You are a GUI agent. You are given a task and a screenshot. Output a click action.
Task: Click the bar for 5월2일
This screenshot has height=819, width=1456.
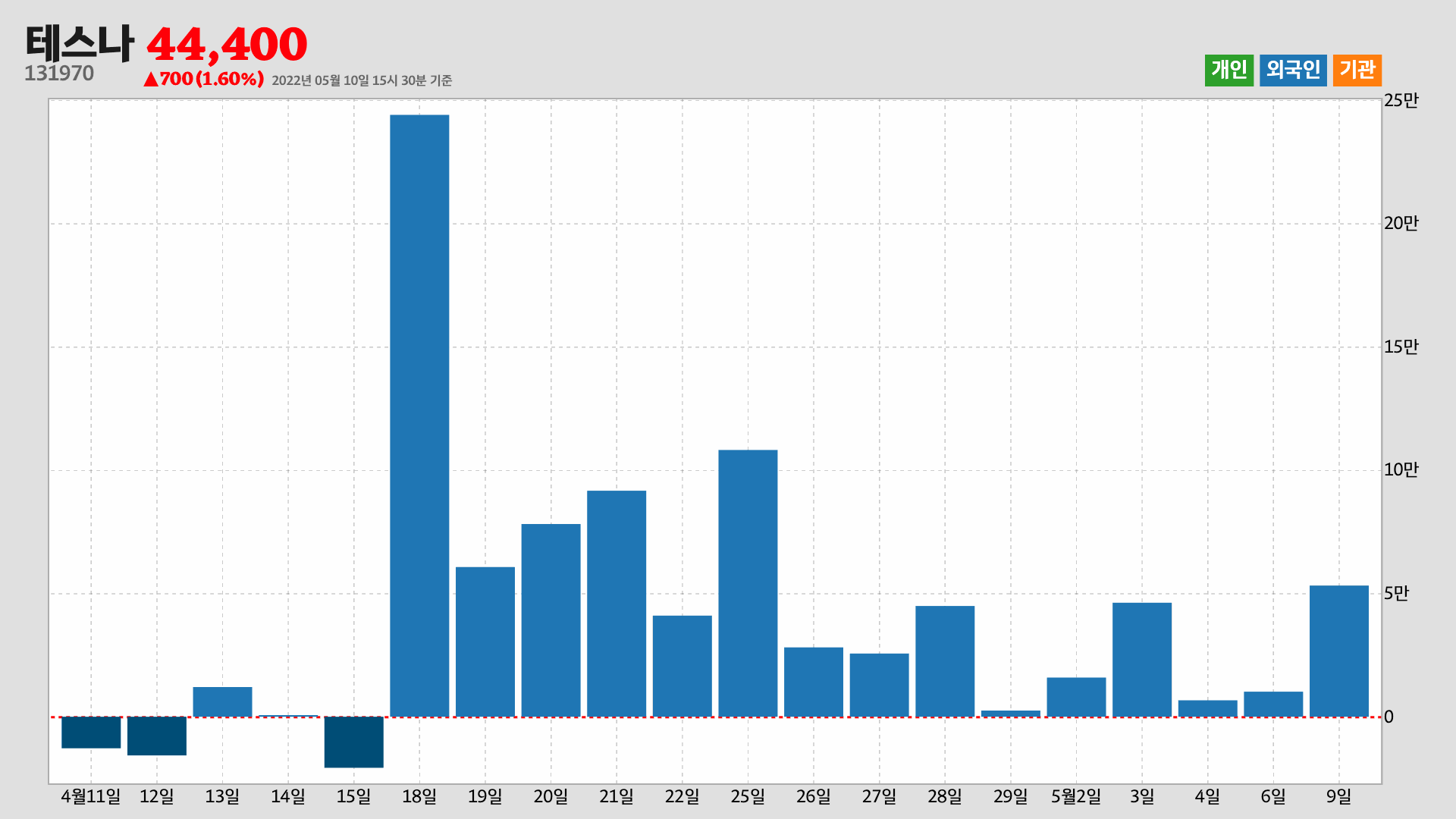click(x=1076, y=697)
